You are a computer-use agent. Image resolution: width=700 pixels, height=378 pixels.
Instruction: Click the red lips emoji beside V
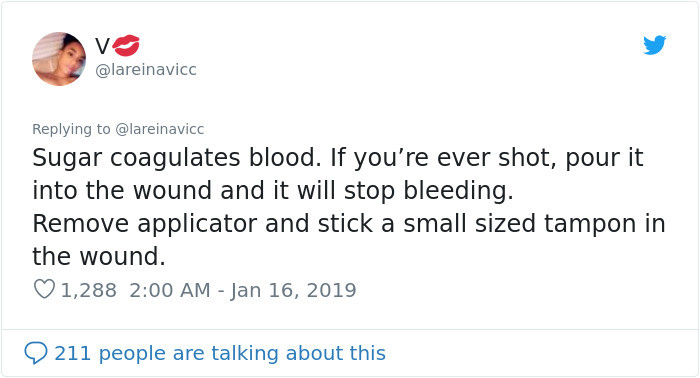[x=126, y=46]
